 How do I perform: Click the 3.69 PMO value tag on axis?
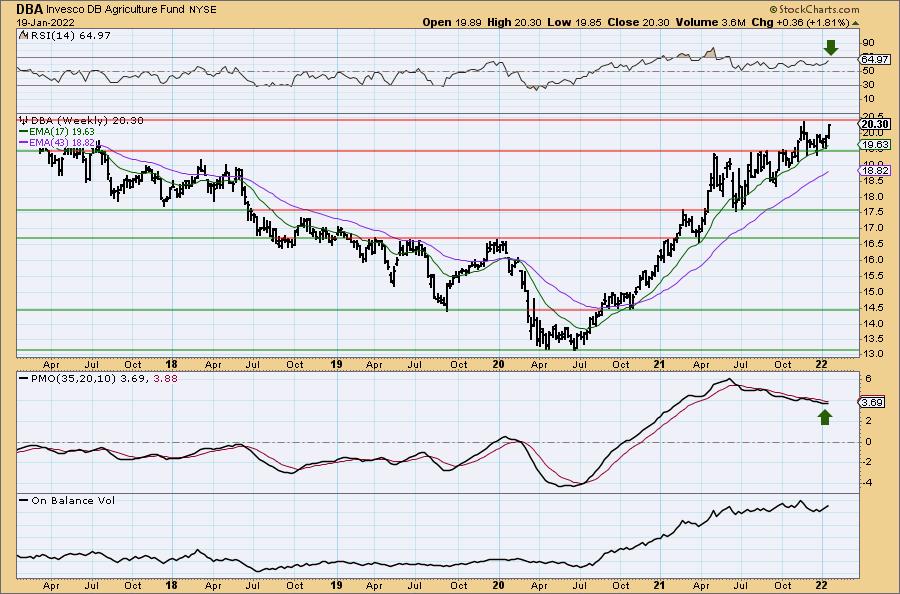[873, 402]
